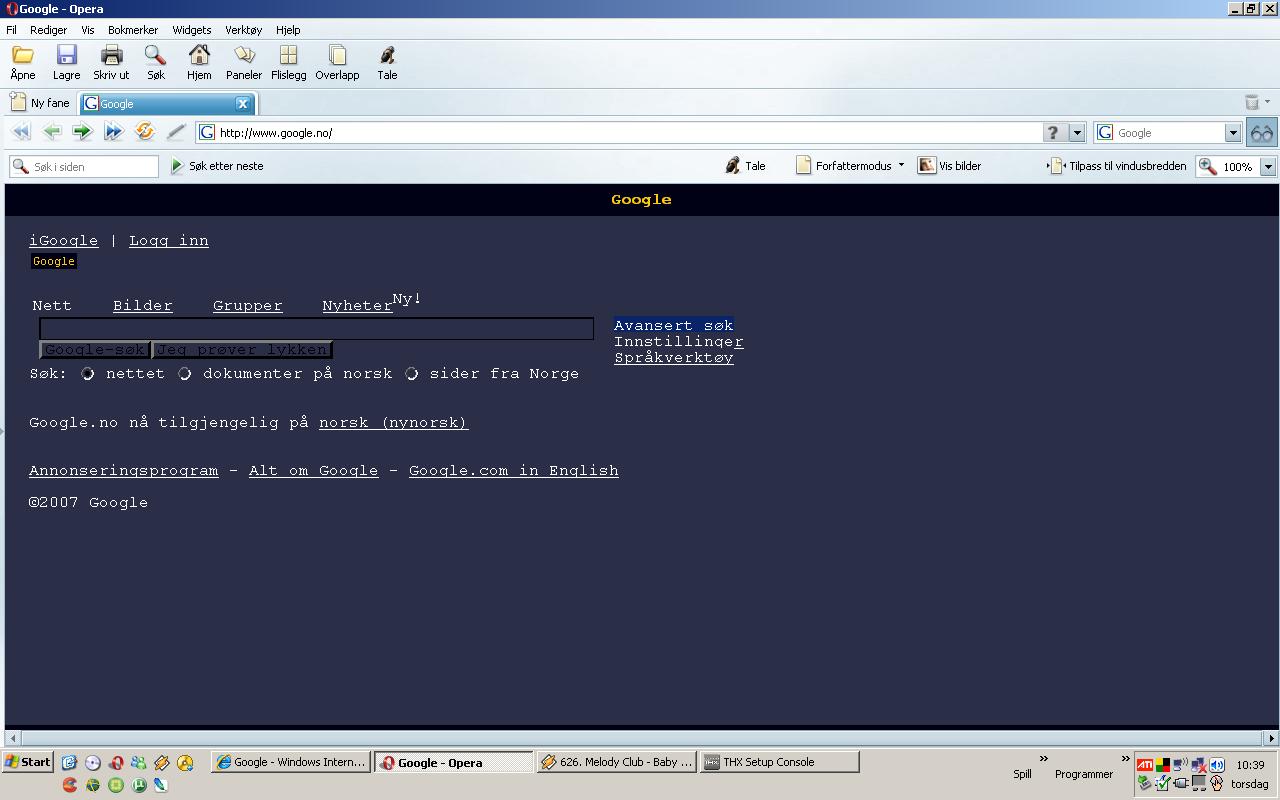The width and height of the screenshot is (1280, 800).
Task: Open the 100% zoom level dropdown
Action: tap(1267, 167)
